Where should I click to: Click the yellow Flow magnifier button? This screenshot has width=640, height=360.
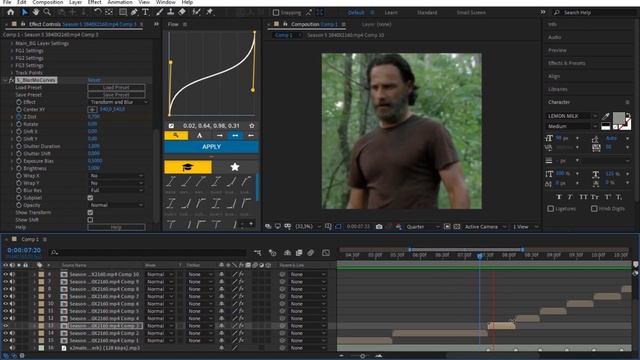pyautogui.click(x=176, y=136)
